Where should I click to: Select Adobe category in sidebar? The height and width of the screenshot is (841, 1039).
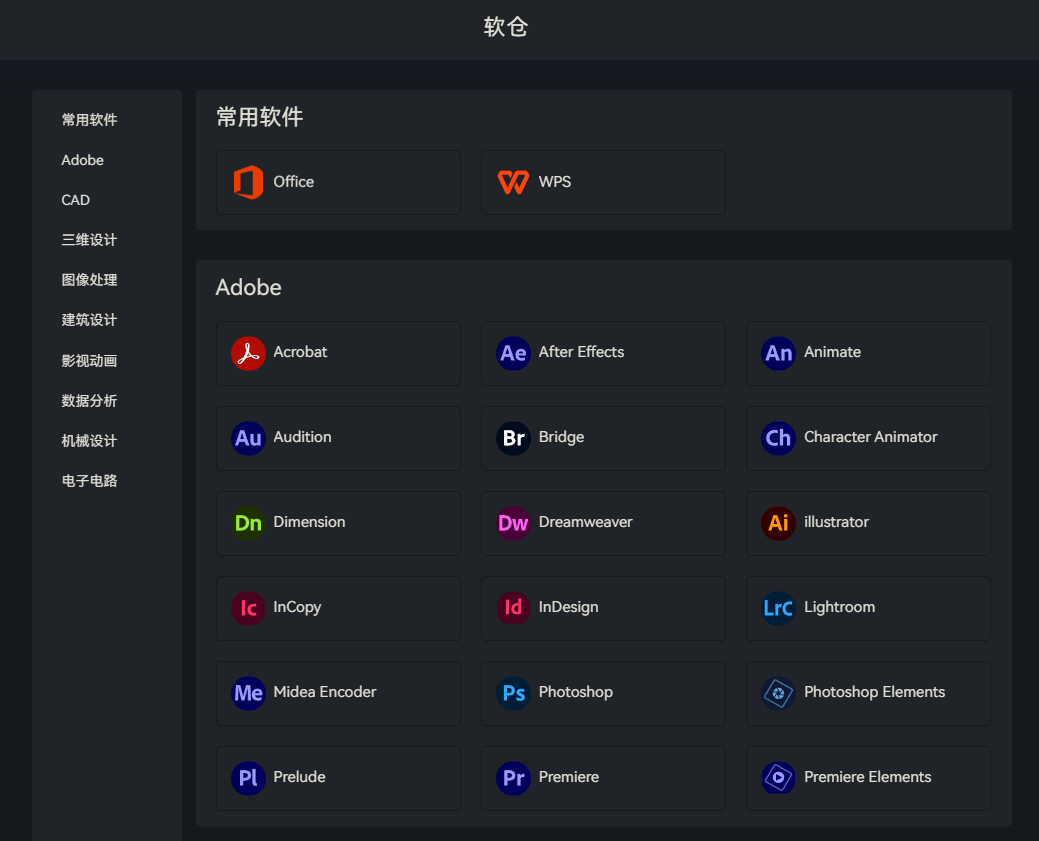click(x=82, y=160)
